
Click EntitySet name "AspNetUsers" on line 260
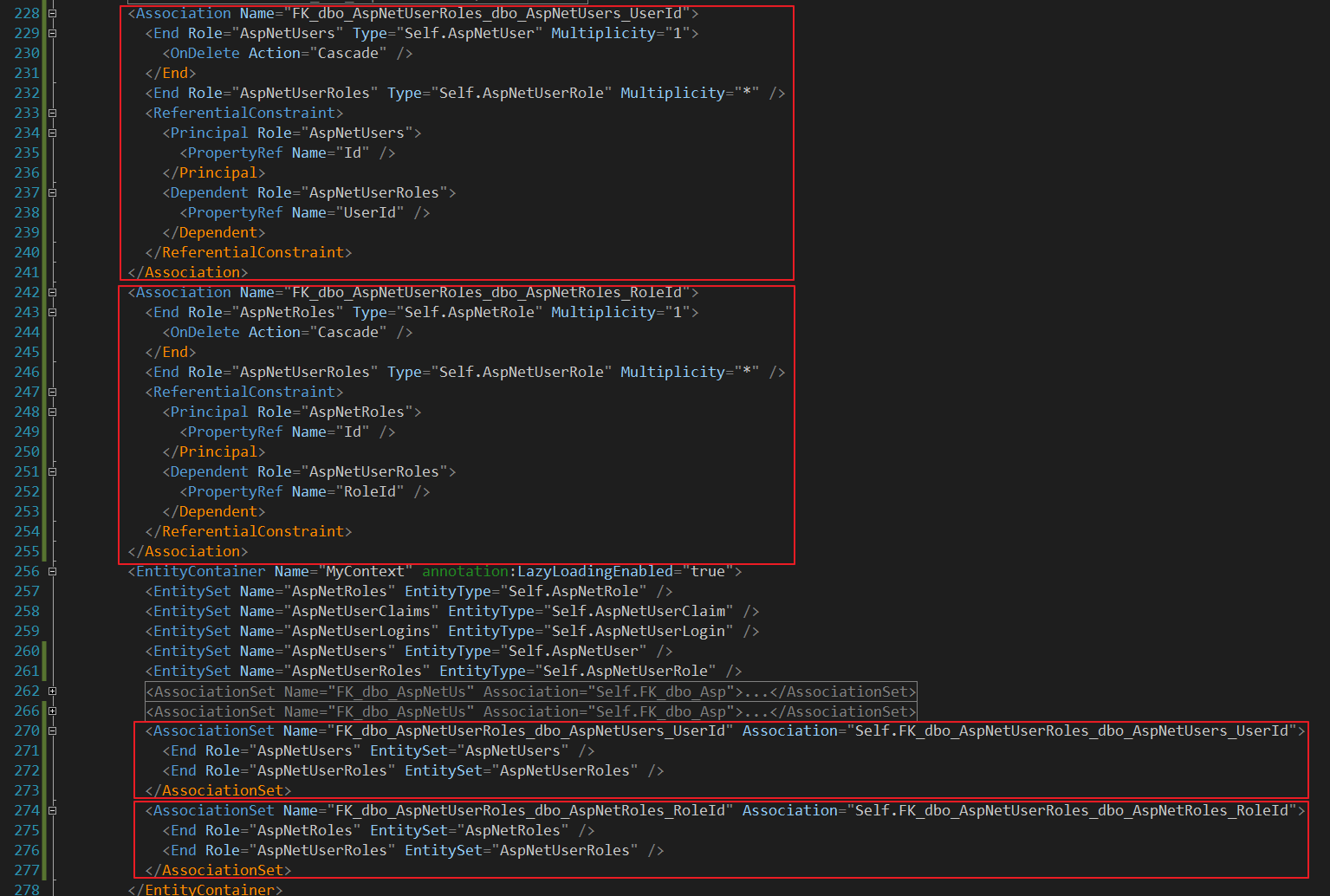[340, 652]
